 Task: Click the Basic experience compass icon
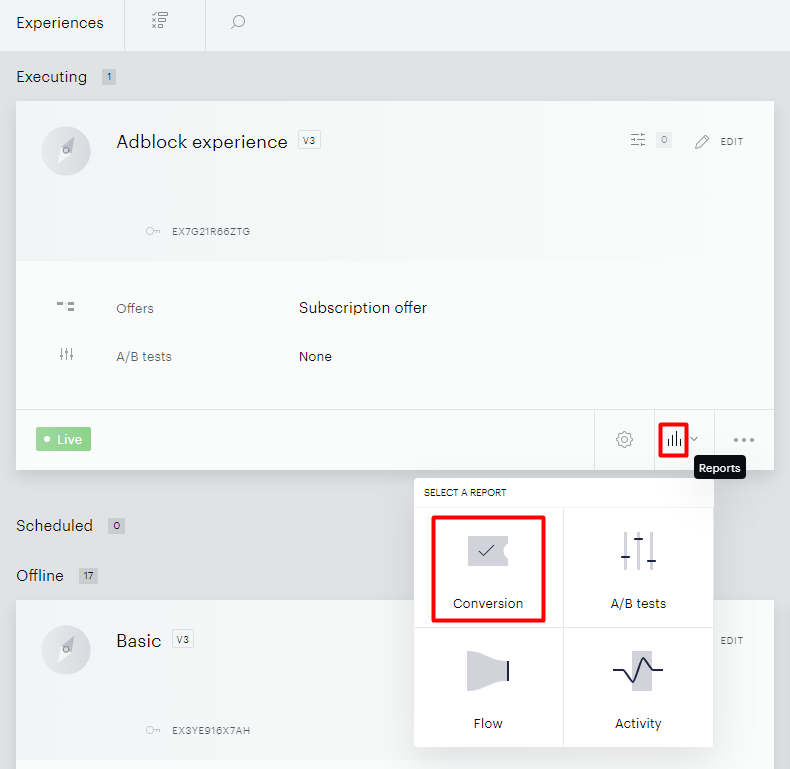click(x=66, y=650)
